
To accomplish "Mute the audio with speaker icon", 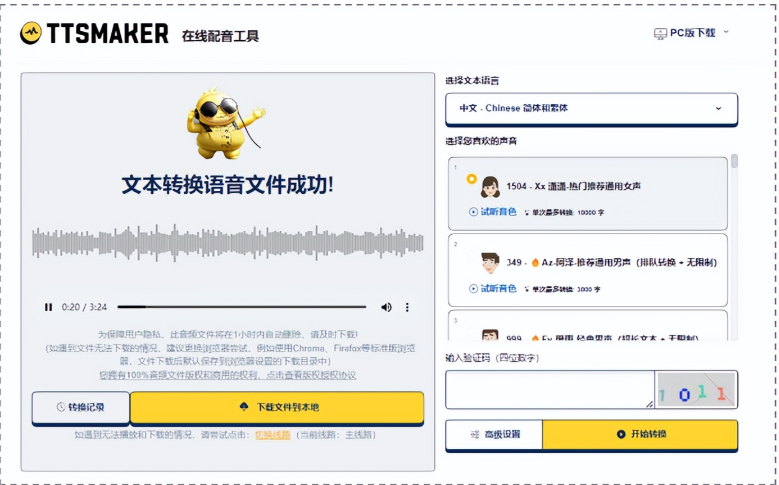I will click(x=386, y=307).
